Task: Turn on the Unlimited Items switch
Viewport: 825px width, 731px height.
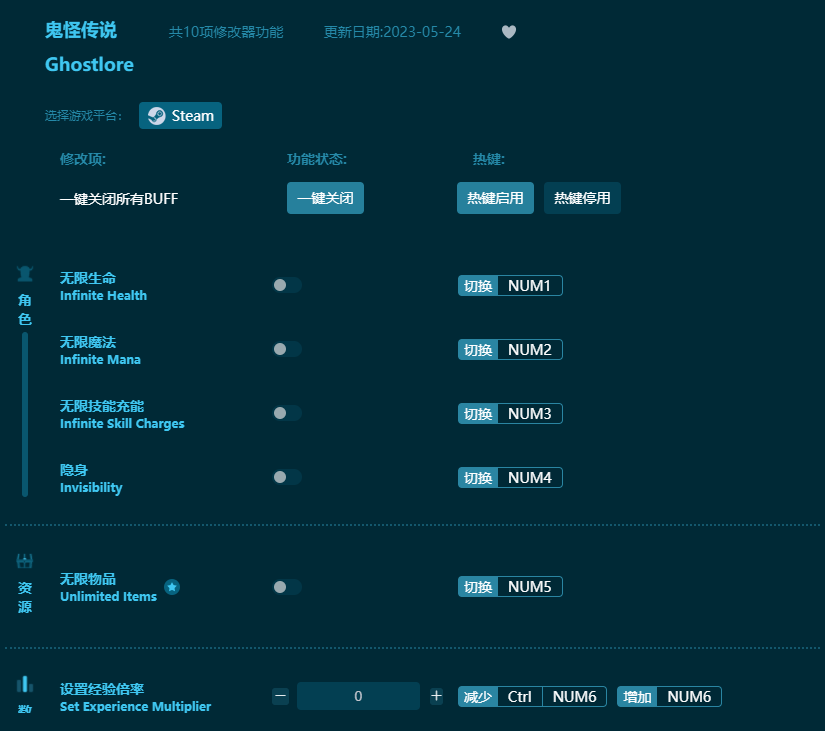Action: click(x=287, y=587)
